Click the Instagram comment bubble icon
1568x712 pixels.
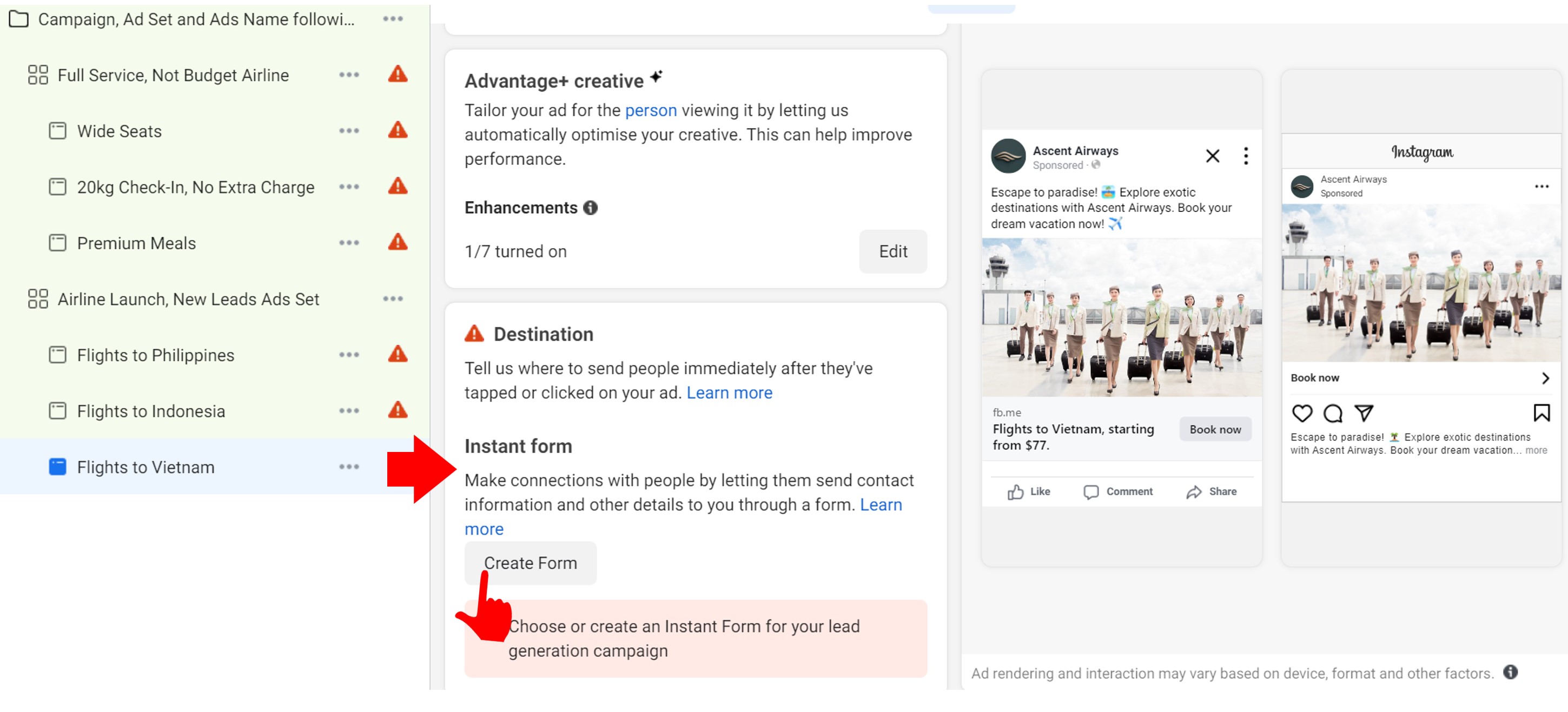[1332, 413]
